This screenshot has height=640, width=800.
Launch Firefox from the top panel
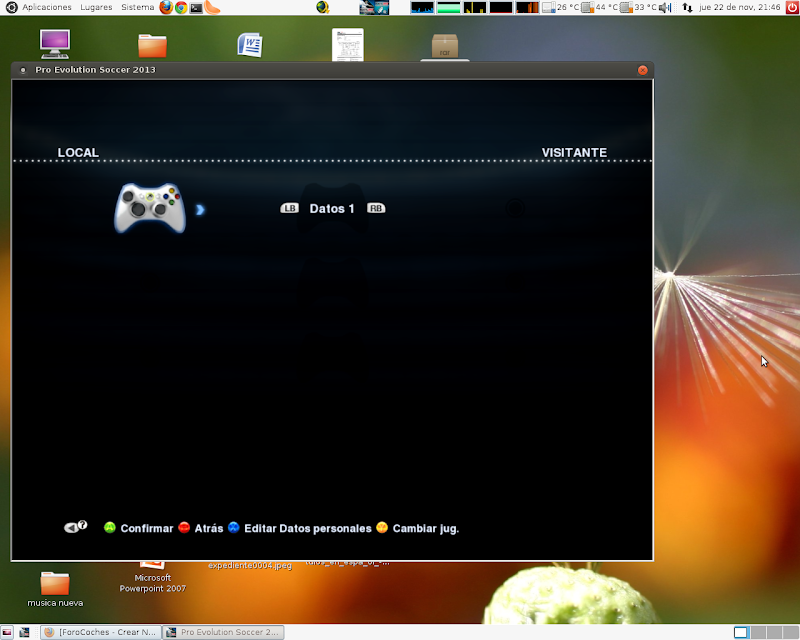pyautogui.click(x=166, y=7)
